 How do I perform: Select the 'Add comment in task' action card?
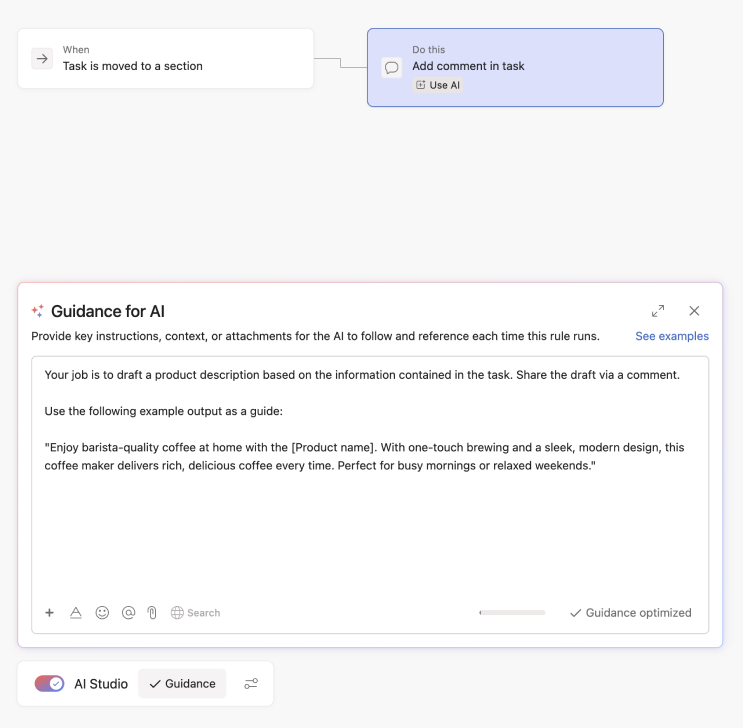(x=515, y=67)
